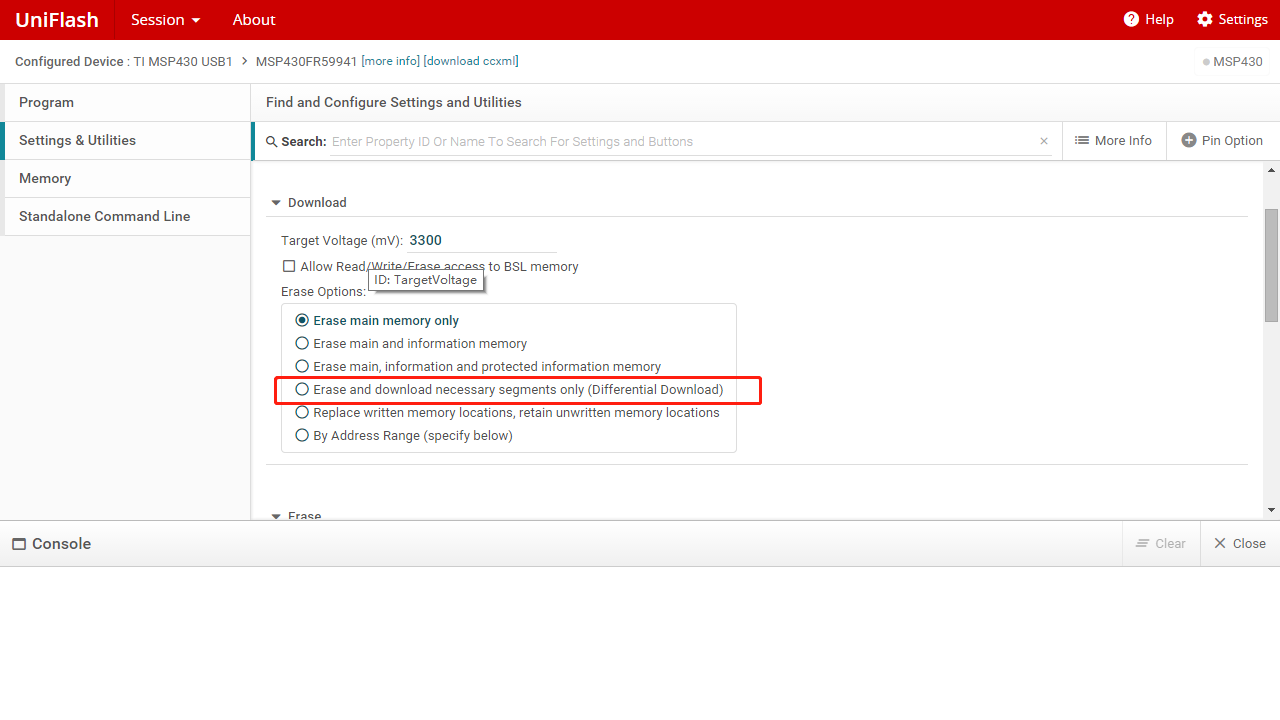The image size is (1280, 720).
Task: Click the settings panel scrollbar thumb
Action: (x=1272, y=265)
